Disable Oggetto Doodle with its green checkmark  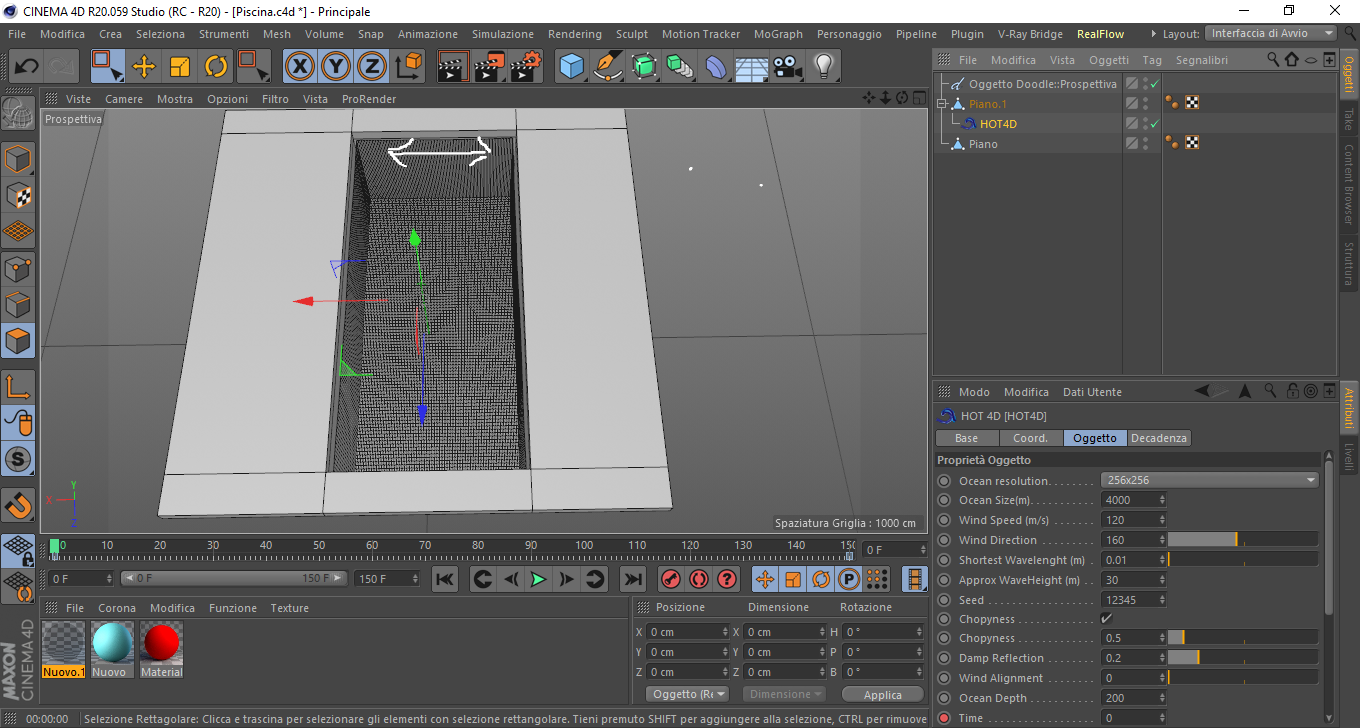click(1154, 84)
